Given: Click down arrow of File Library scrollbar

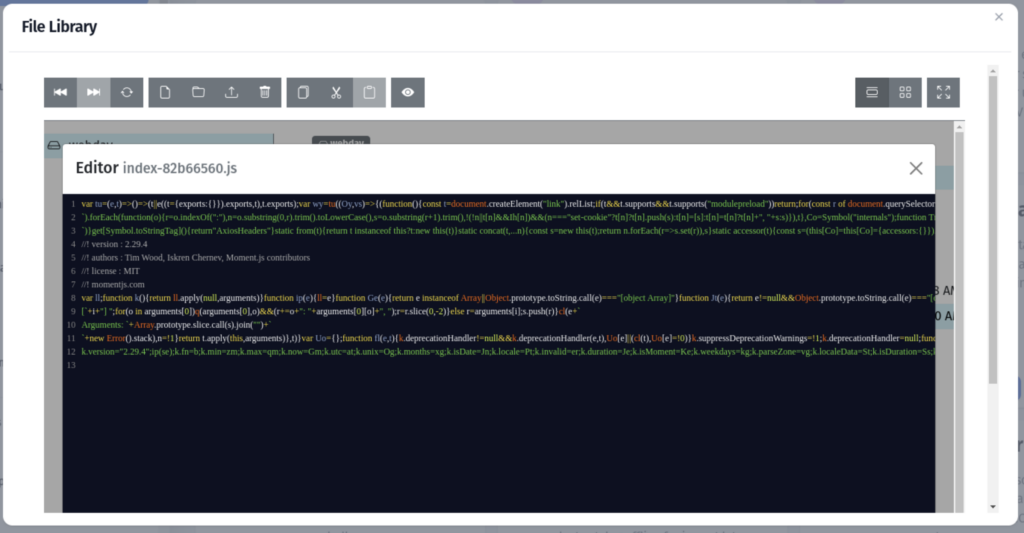Looking at the screenshot, I should point(993,507).
